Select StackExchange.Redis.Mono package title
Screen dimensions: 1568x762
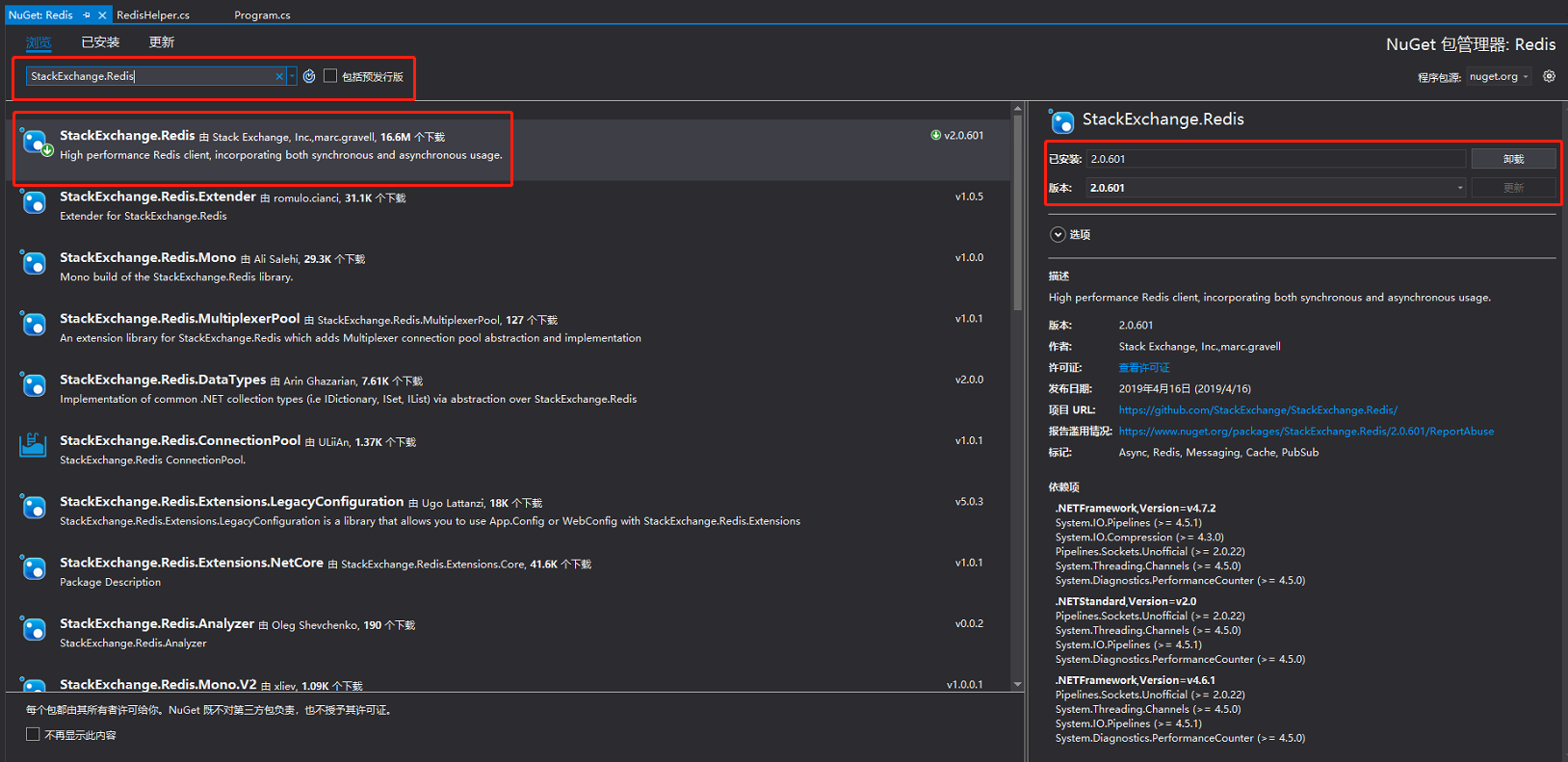[147, 257]
